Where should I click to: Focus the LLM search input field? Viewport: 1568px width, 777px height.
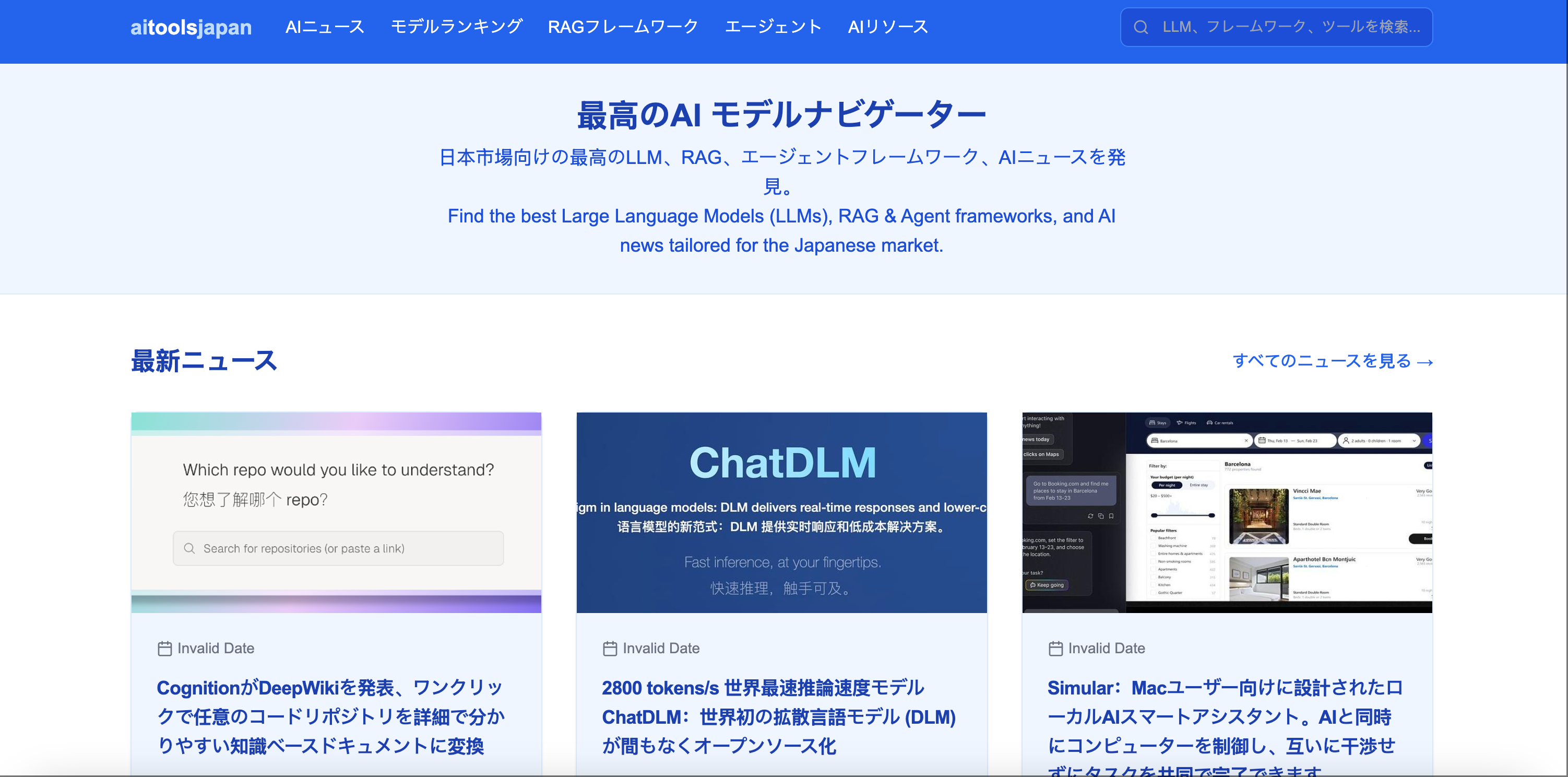tap(1290, 27)
